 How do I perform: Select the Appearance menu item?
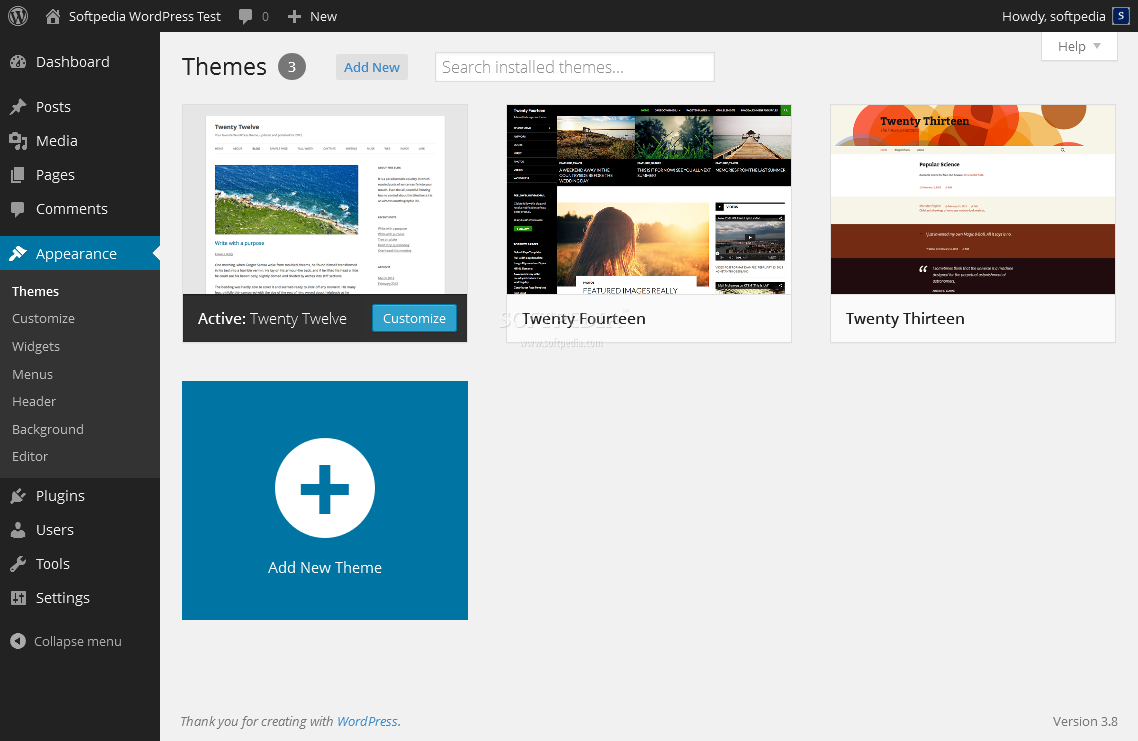coord(76,254)
